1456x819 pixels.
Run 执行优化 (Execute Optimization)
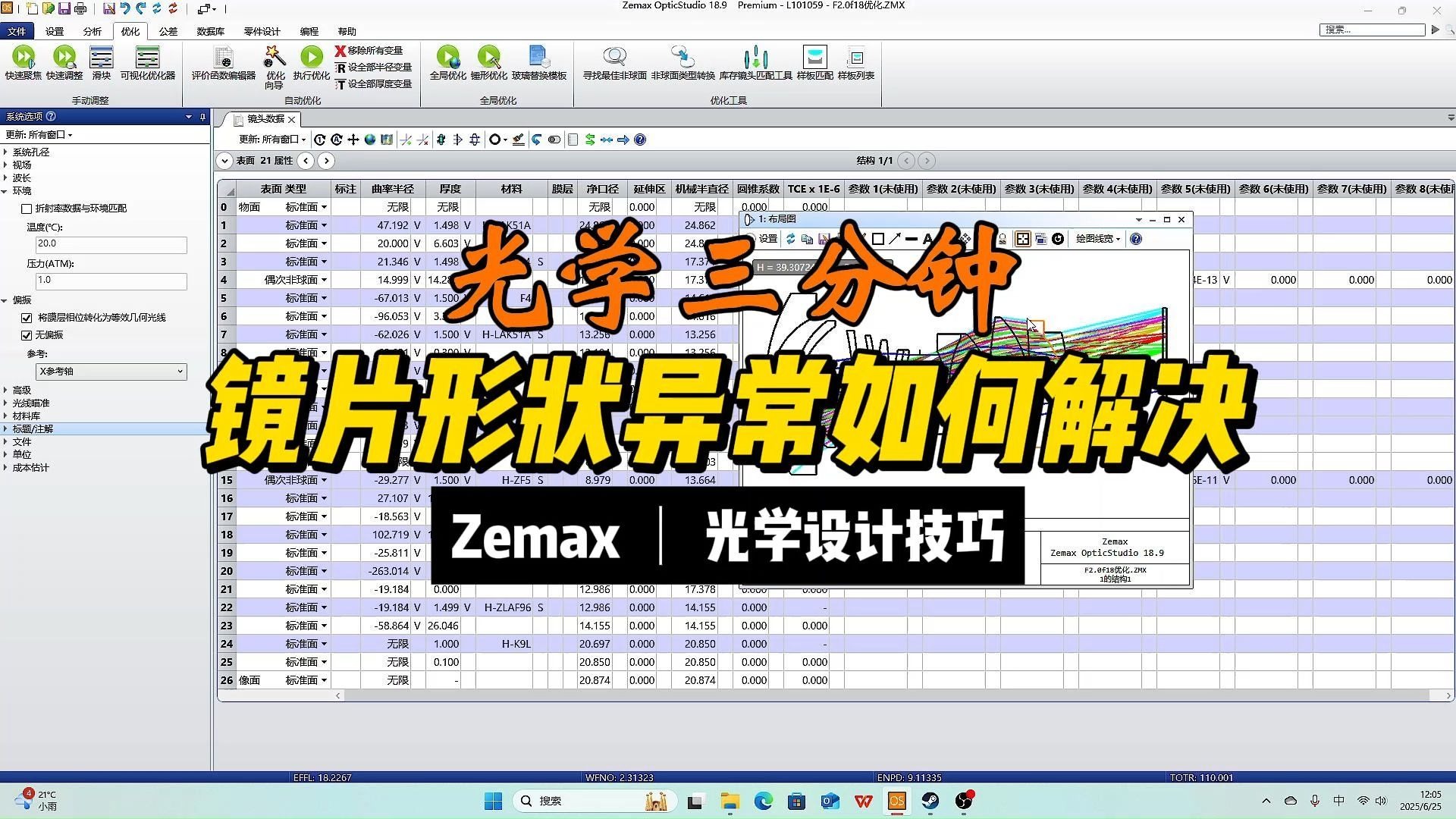(x=311, y=64)
